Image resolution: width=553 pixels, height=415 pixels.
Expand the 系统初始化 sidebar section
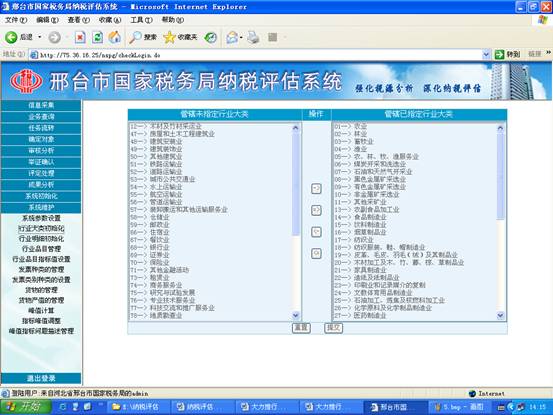(x=41, y=196)
